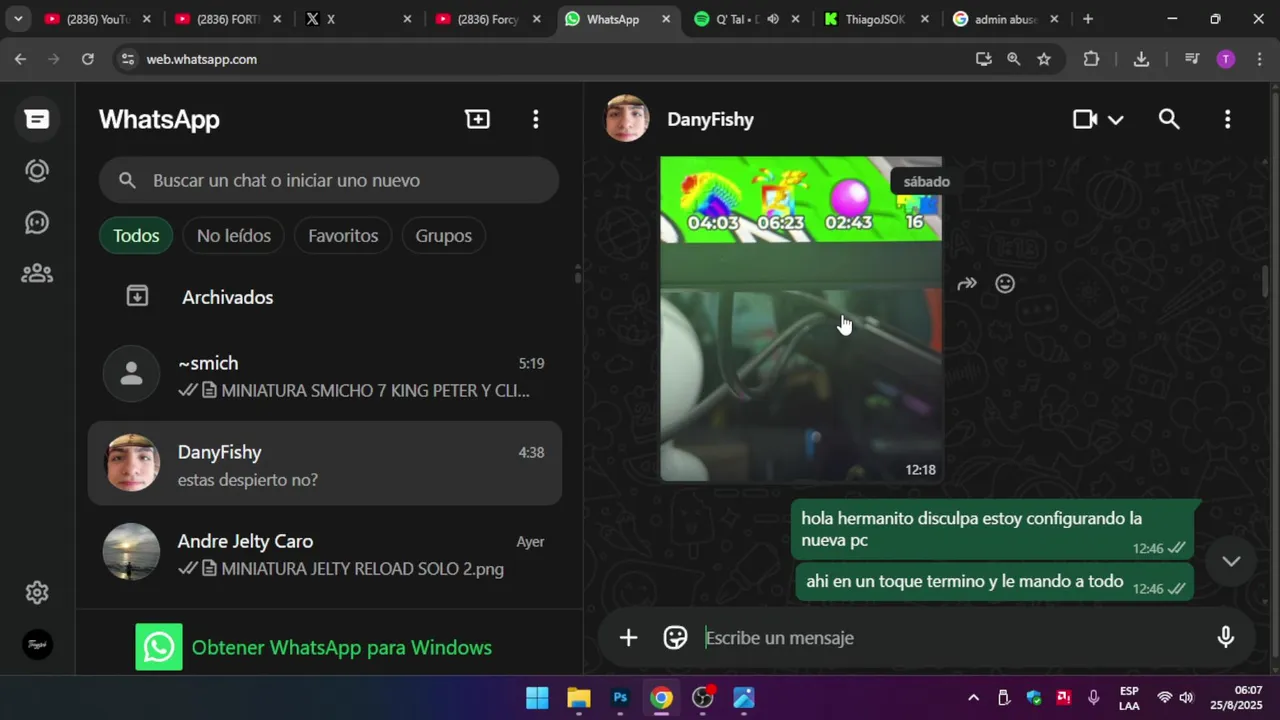
Task: Record a voice message with microphone
Action: point(1226,637)
